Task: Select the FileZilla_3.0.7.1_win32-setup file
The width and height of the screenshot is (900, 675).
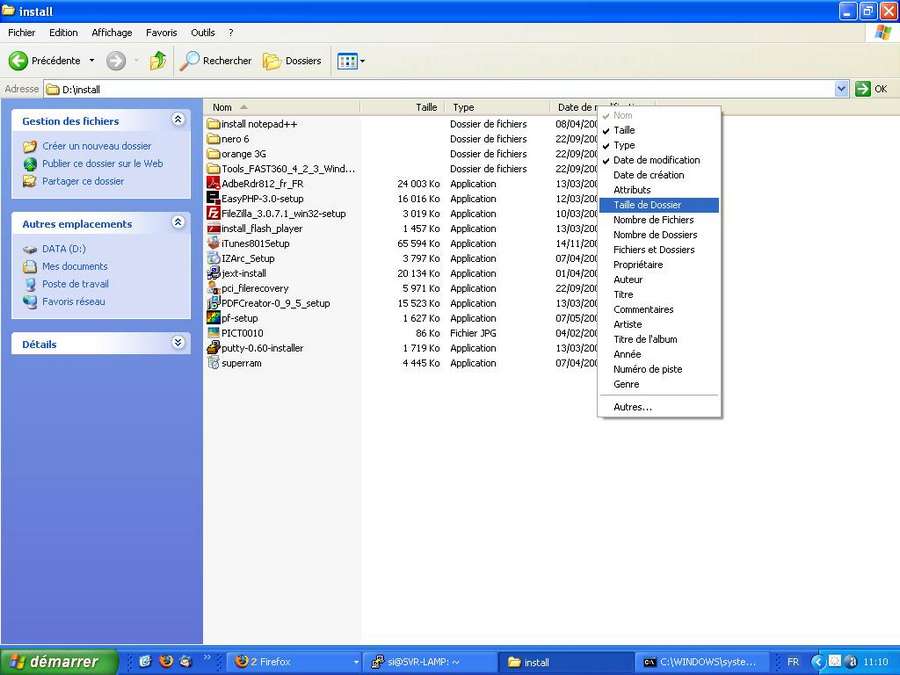Action: point(283,214)
